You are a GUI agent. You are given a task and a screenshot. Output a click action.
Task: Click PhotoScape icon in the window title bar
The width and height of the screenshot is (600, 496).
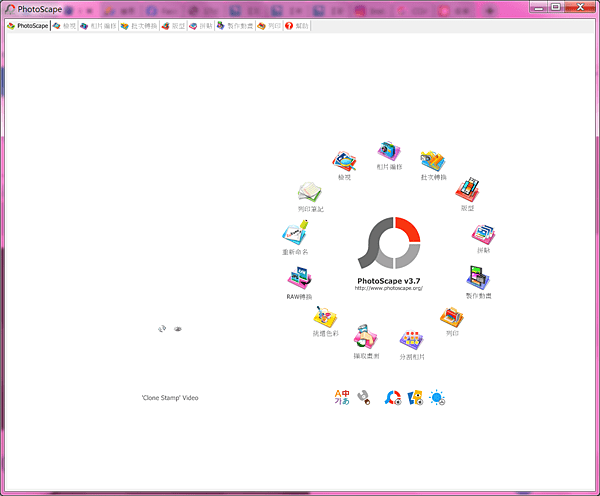point(10,9)
